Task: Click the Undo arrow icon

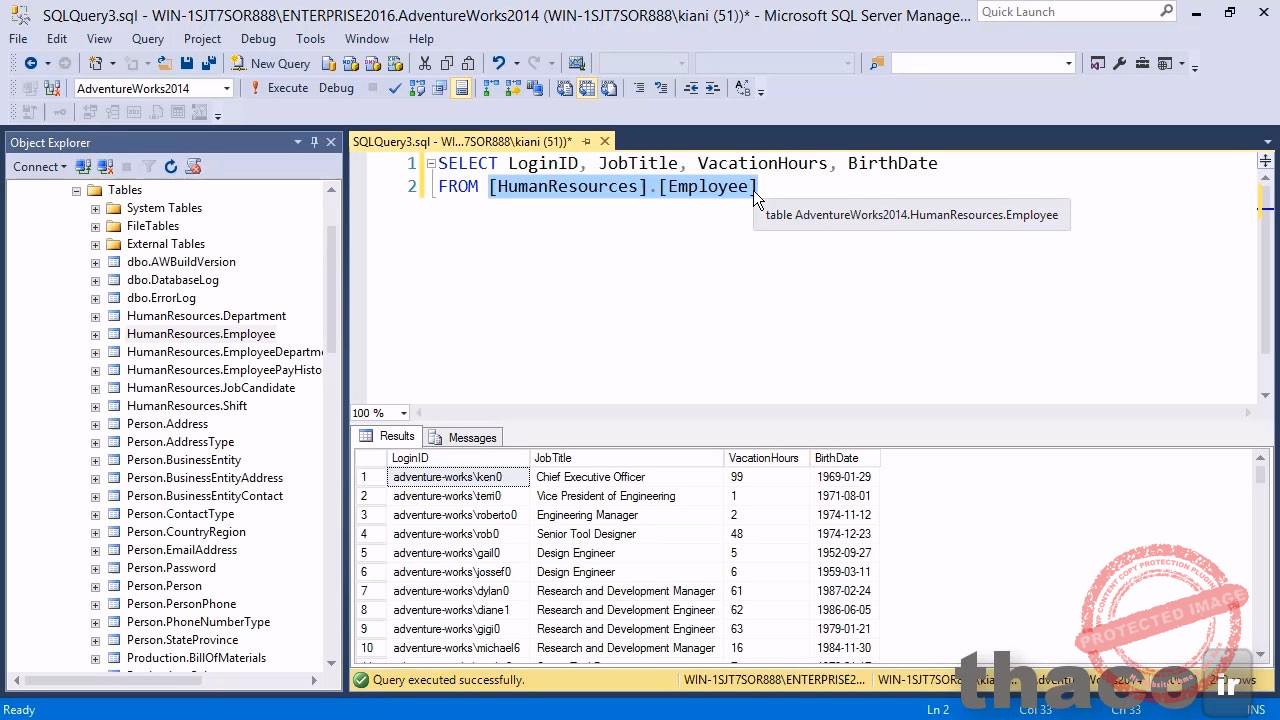Action: pos(499,63)
